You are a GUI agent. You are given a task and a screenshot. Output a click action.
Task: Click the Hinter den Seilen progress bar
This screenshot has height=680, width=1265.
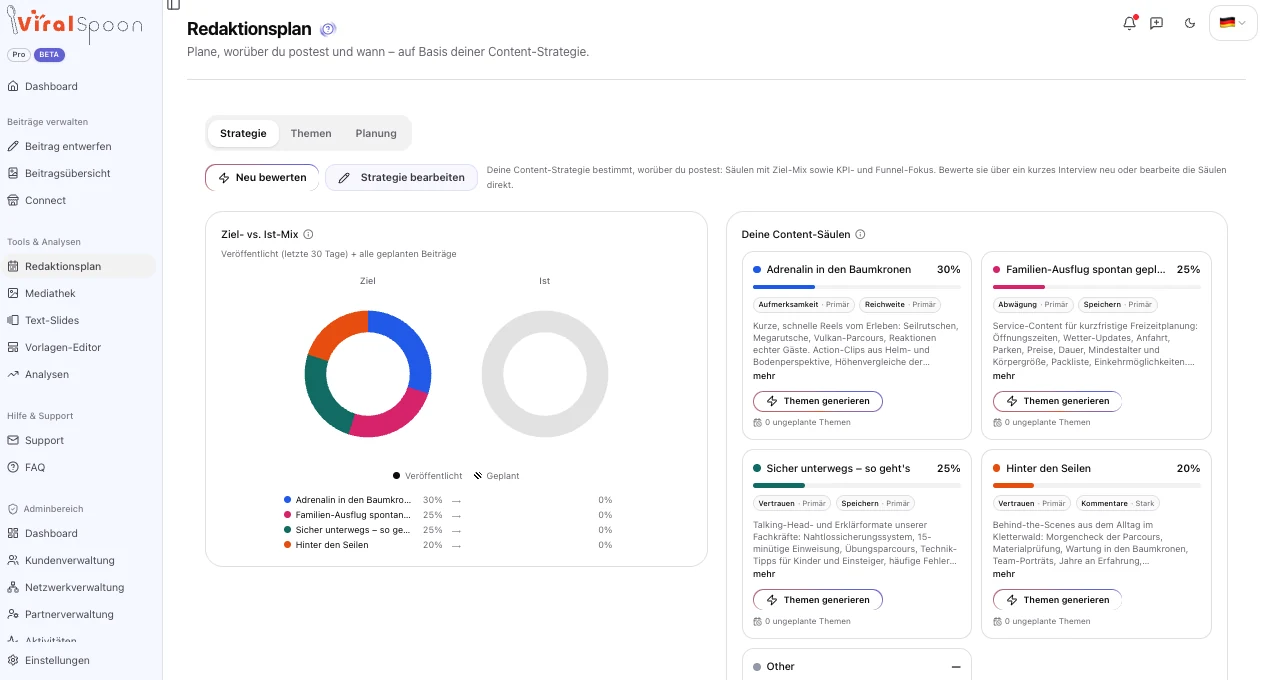coord(1097,486)
